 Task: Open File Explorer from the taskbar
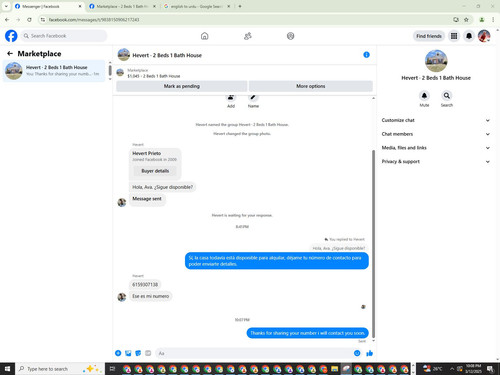click(335, 369)
